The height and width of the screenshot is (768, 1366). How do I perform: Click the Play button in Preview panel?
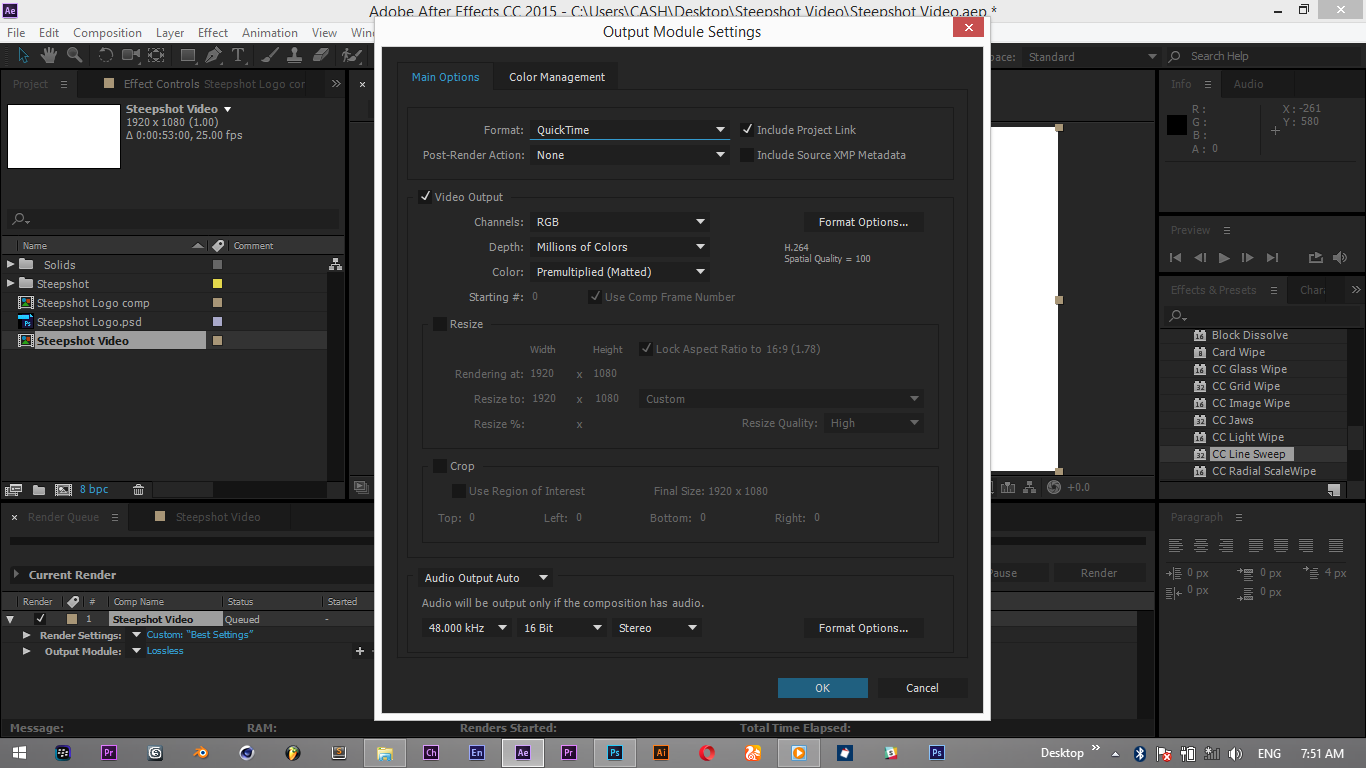(1224, 258)
